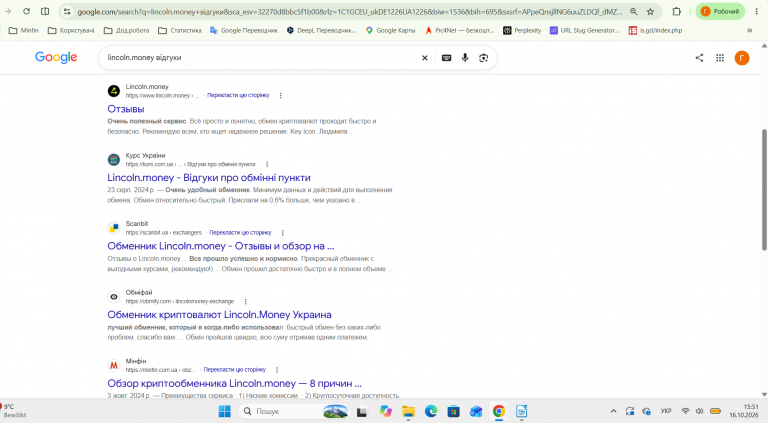The image size is (768, 423).
Task: Open more options for Мінфін result
Action: 277,370
